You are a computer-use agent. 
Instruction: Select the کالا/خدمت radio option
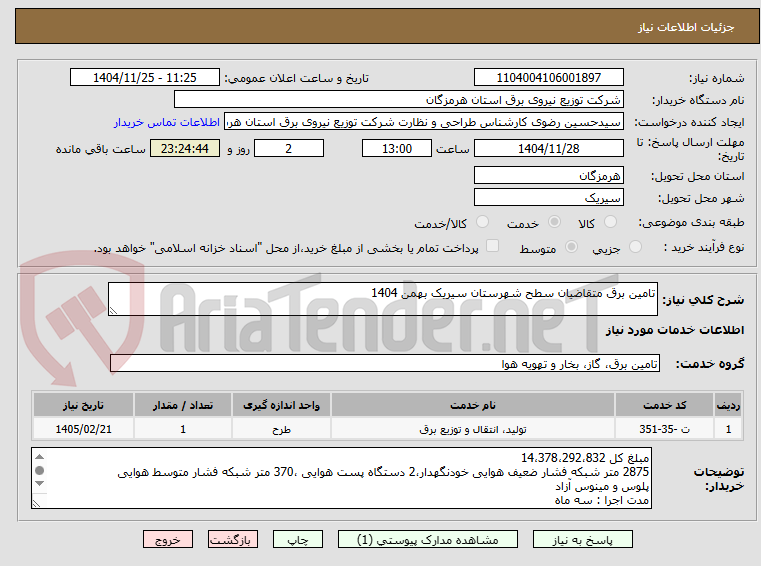tap(482, 222)
